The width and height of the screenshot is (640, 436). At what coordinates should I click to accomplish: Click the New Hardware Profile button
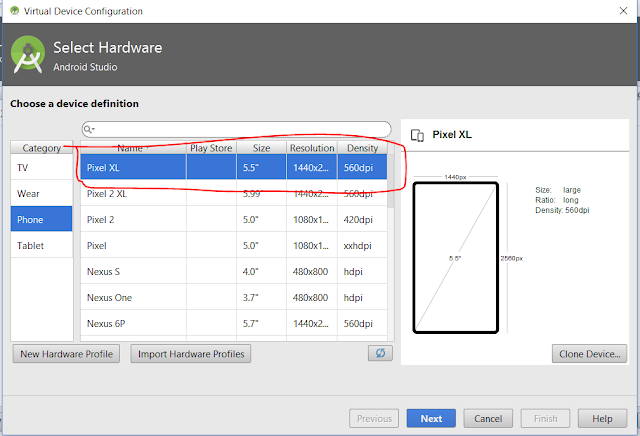tap(66, 354)
